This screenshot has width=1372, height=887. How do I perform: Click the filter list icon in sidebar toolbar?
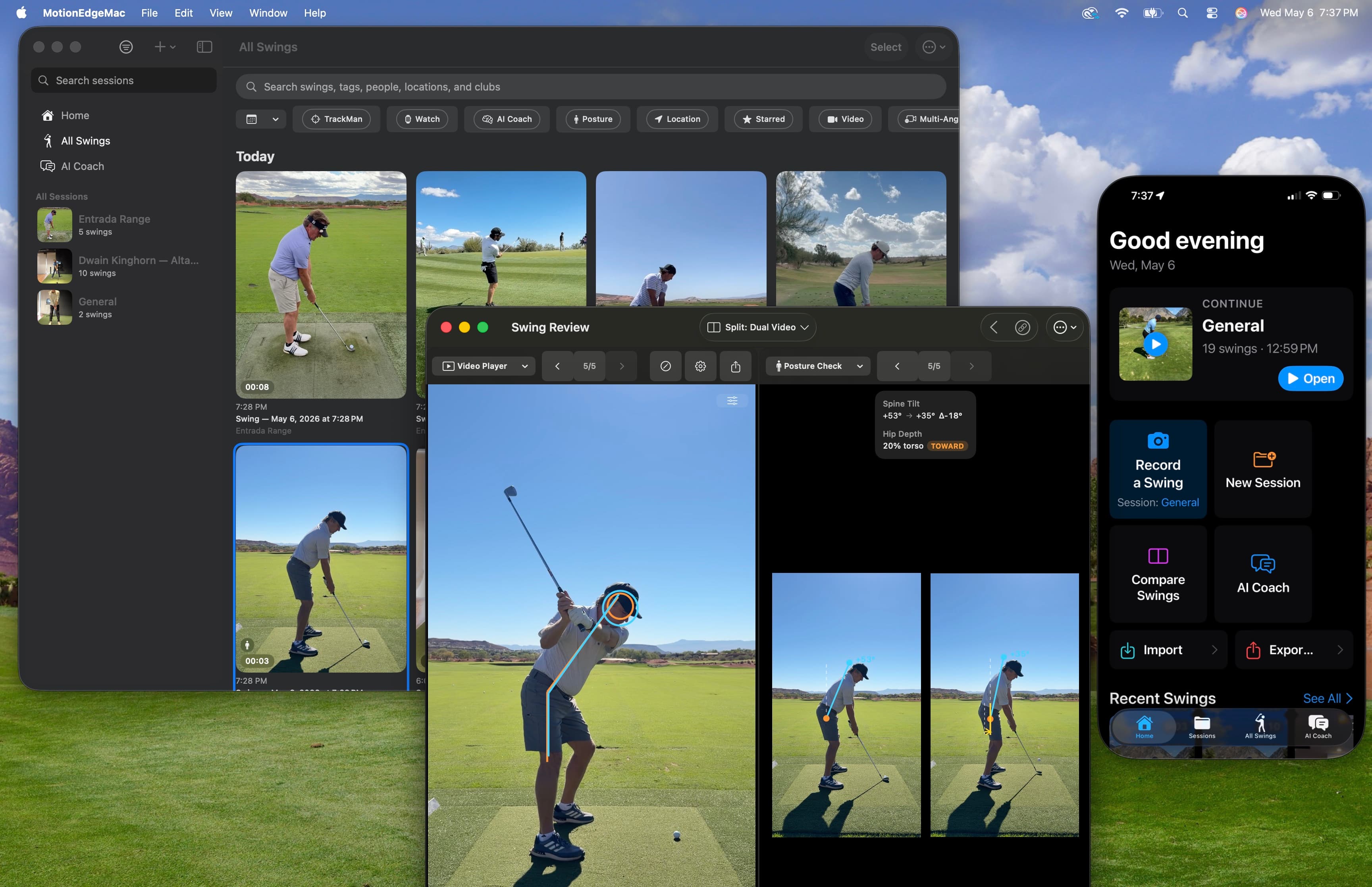click(x=126, y=47)
